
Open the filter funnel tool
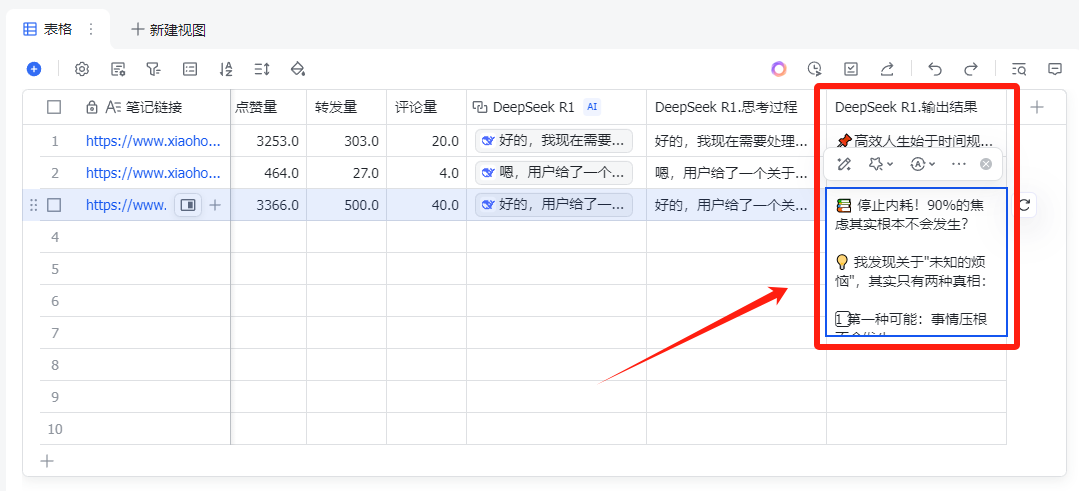[x=153, y=69]
